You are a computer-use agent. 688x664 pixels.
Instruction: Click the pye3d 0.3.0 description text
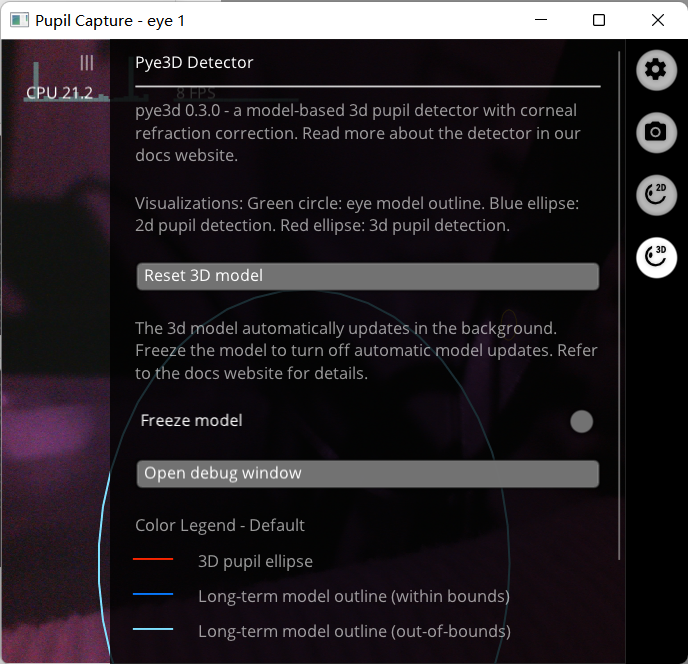358,133
